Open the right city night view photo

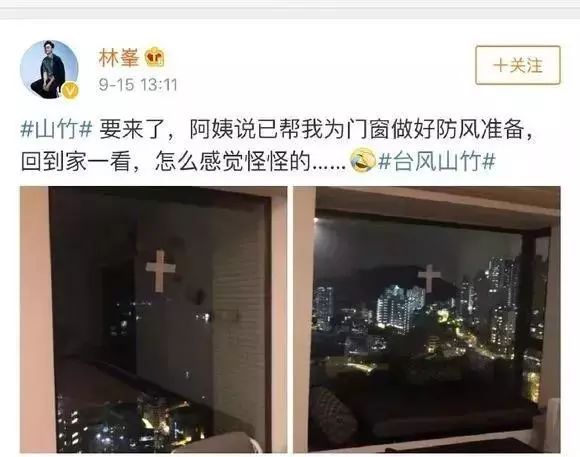[427, 319]
